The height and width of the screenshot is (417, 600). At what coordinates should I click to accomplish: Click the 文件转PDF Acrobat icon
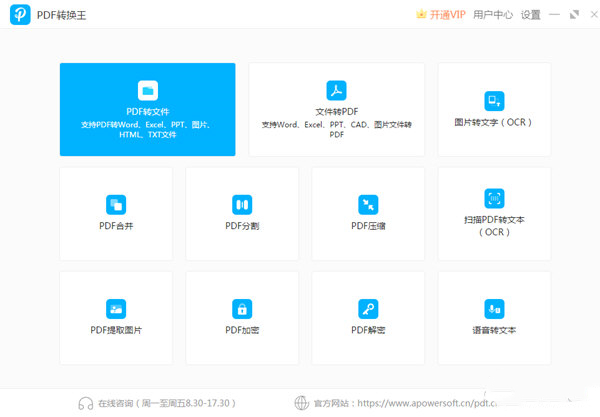click(336, 91)
